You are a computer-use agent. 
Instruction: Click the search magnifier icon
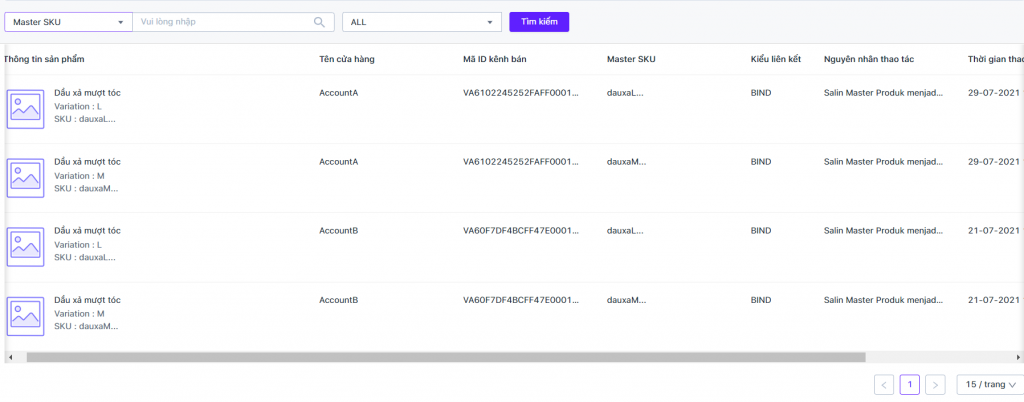click(319, 22)
